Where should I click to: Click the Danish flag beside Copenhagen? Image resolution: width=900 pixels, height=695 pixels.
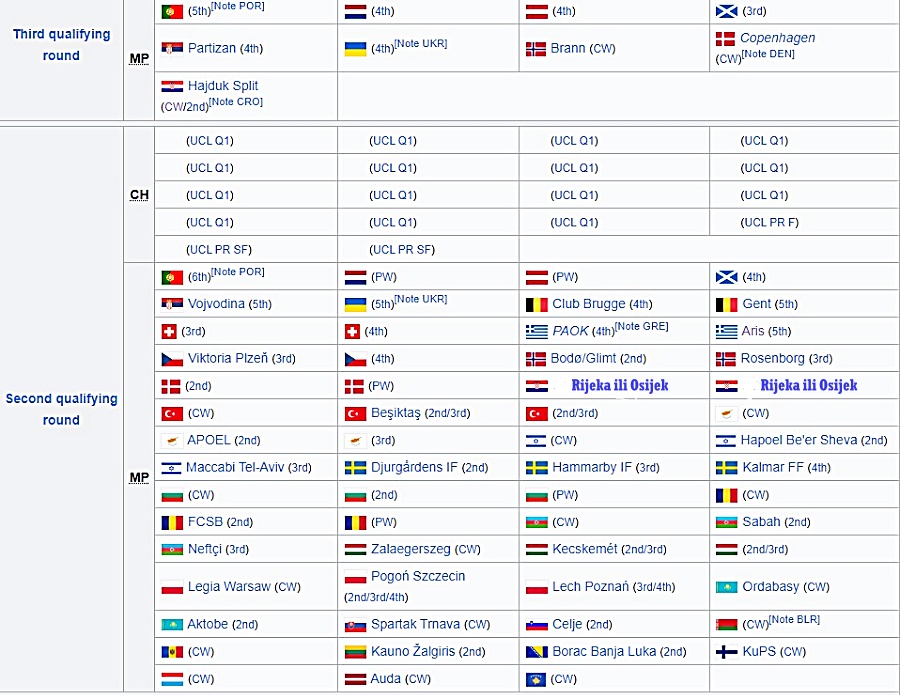tap(726, 38)
